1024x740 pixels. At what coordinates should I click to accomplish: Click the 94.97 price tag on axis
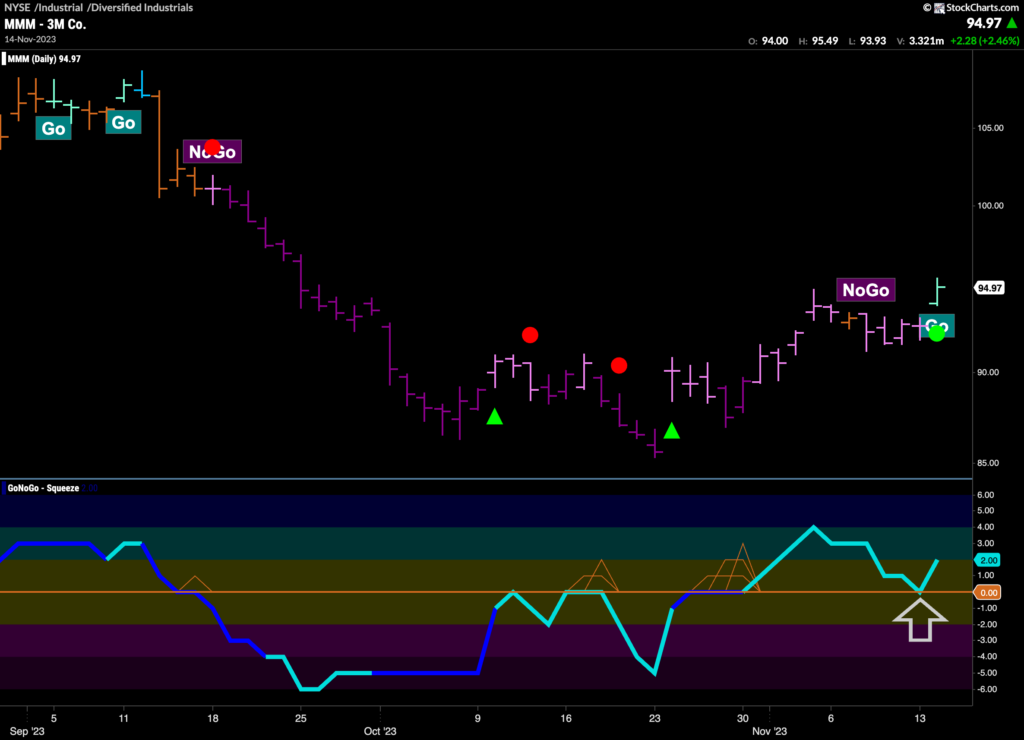coord(989,288)
